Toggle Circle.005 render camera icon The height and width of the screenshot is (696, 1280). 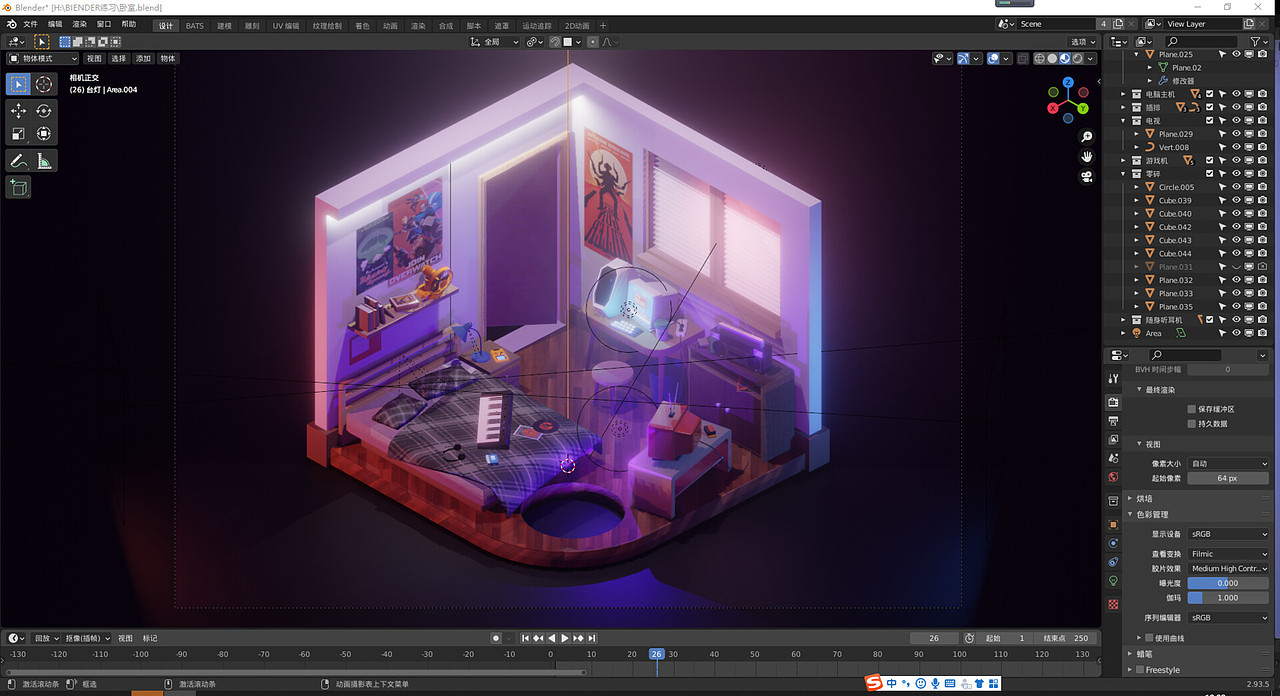click(x=1262, y=187)
